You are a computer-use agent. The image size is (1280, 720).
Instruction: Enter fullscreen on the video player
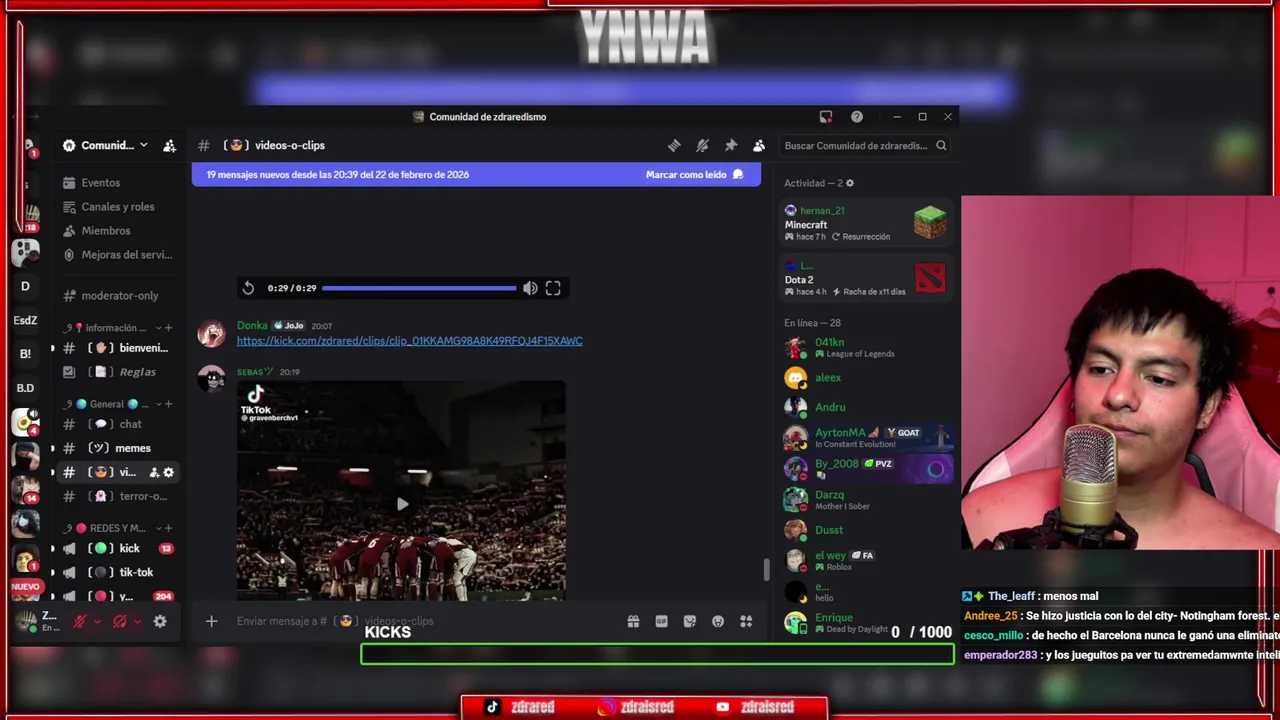click(x=553, y=288)
